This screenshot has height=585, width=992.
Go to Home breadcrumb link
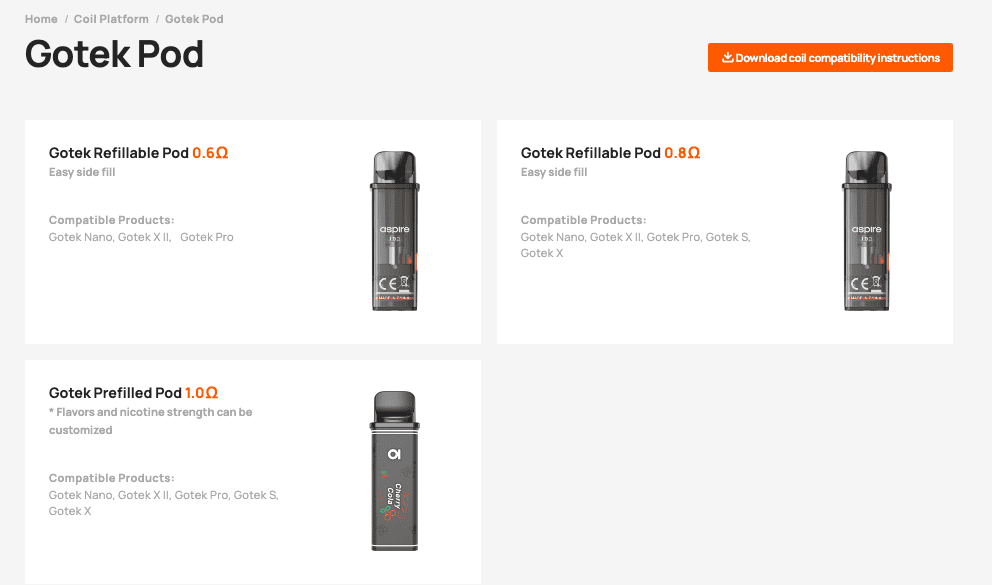(x=41, y=19)
